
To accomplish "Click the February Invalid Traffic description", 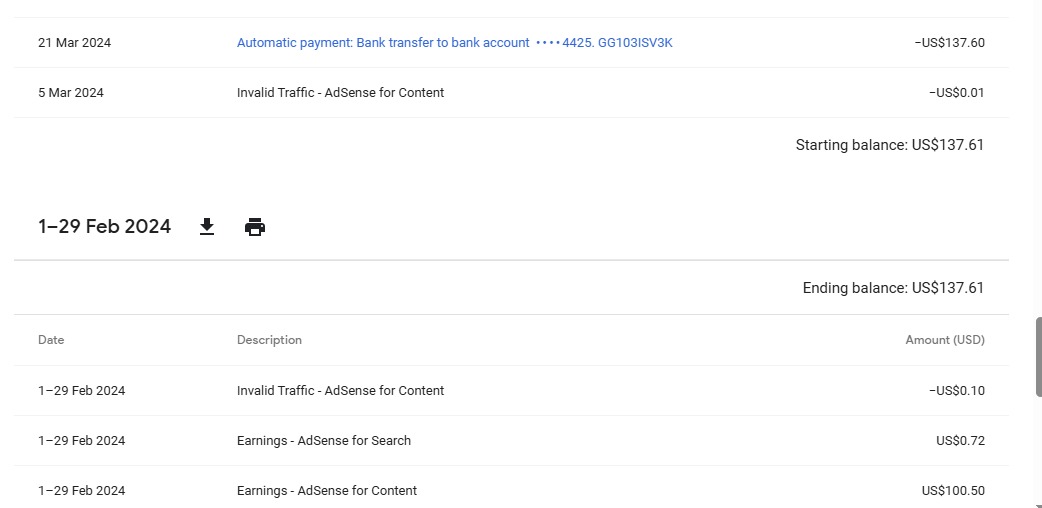I will click(x=340, y=390).
